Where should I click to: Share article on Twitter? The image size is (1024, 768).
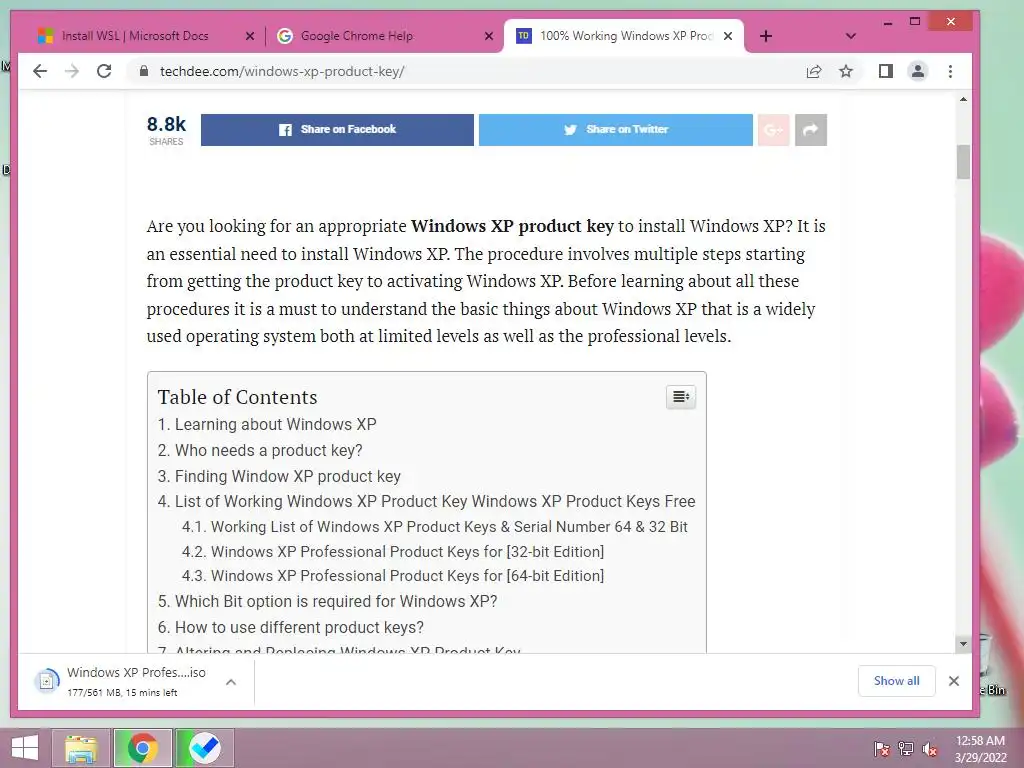point(615,129)
